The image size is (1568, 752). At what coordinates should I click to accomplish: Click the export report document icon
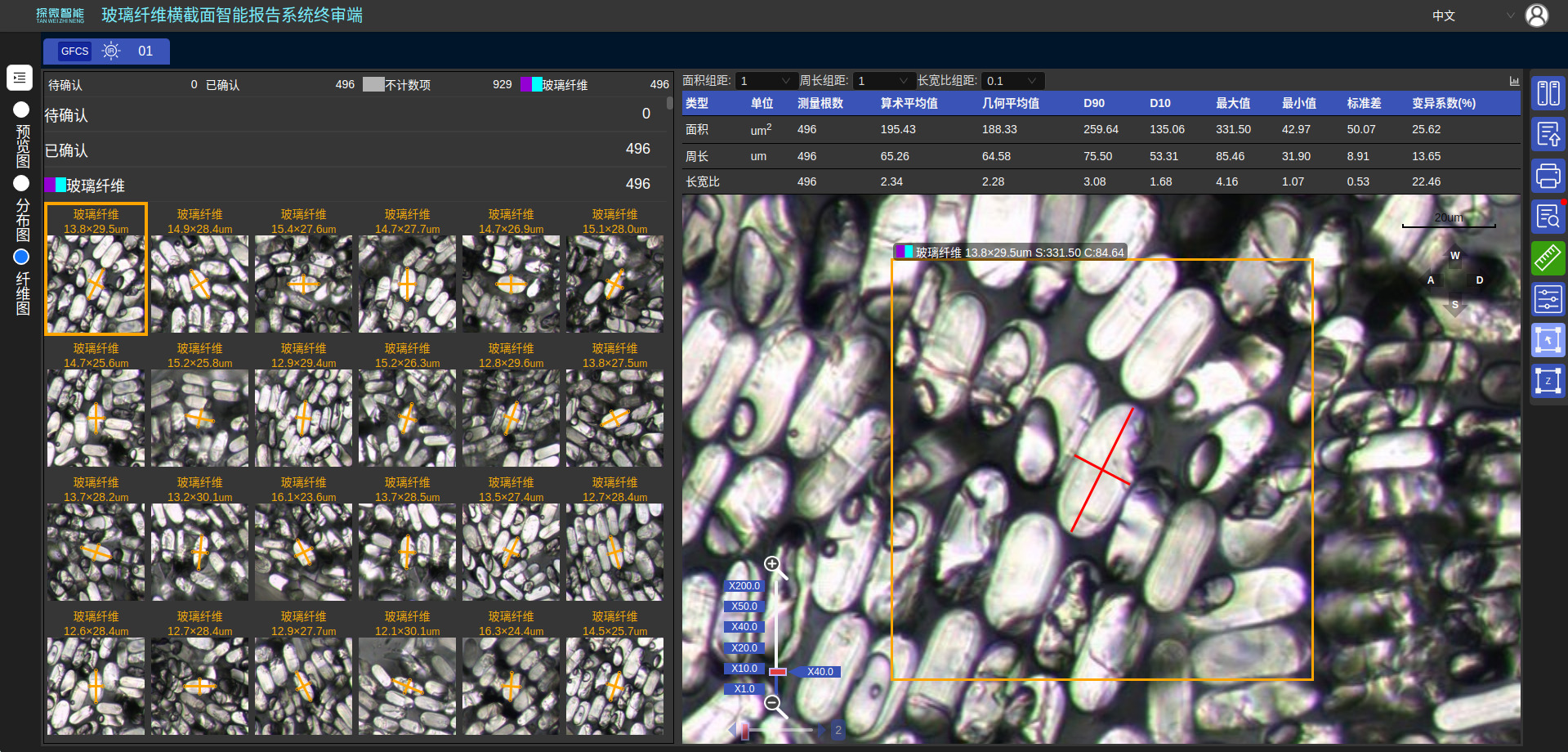pos(1548,134)
